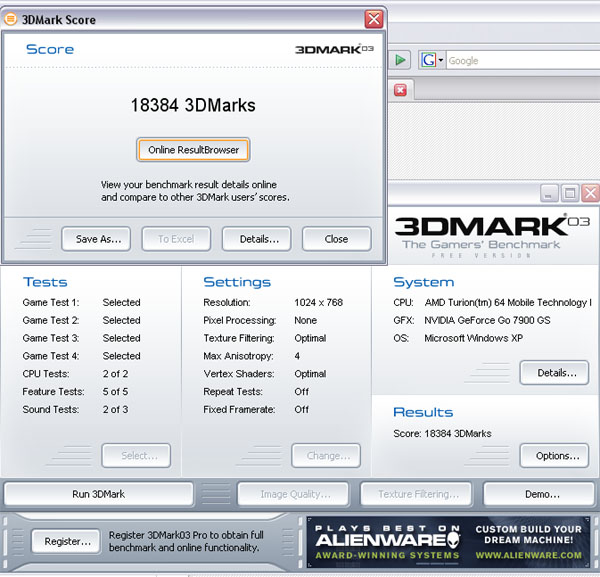Maximize the 3DMark03 main window
Image resolution: width=600 pixels, height=577 pixels.
click(569, 193)
